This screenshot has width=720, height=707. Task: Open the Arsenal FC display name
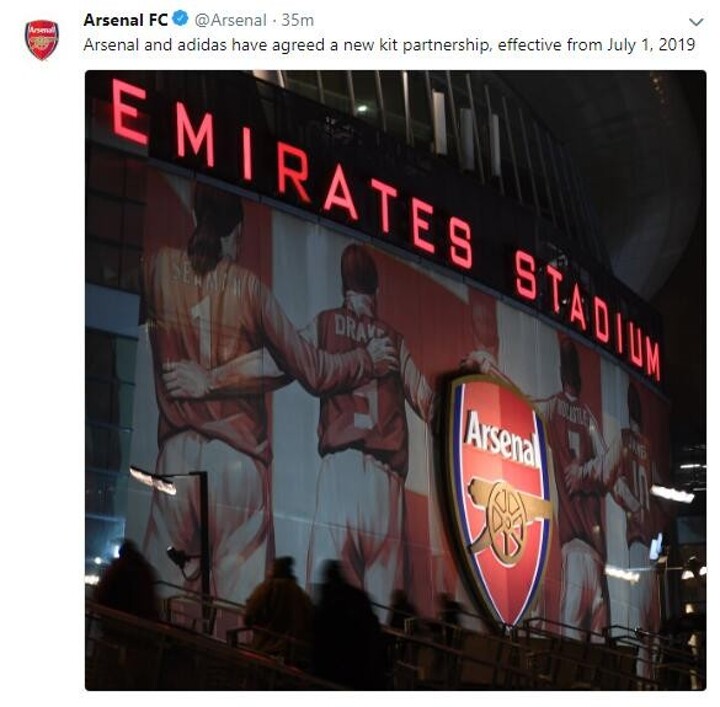pos(126,19)
